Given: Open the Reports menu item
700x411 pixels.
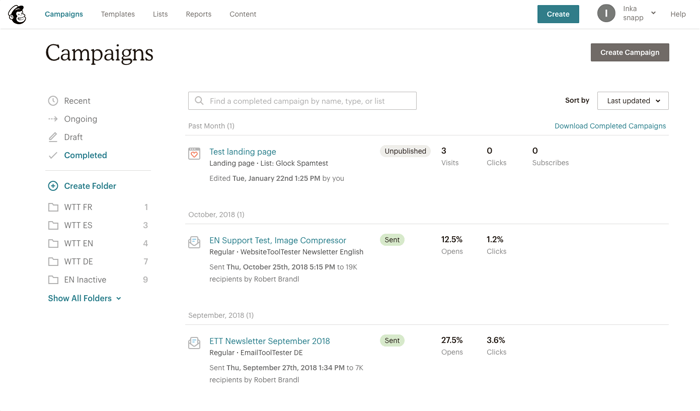Looking at the screenshot, I should [x=198, y=14].
